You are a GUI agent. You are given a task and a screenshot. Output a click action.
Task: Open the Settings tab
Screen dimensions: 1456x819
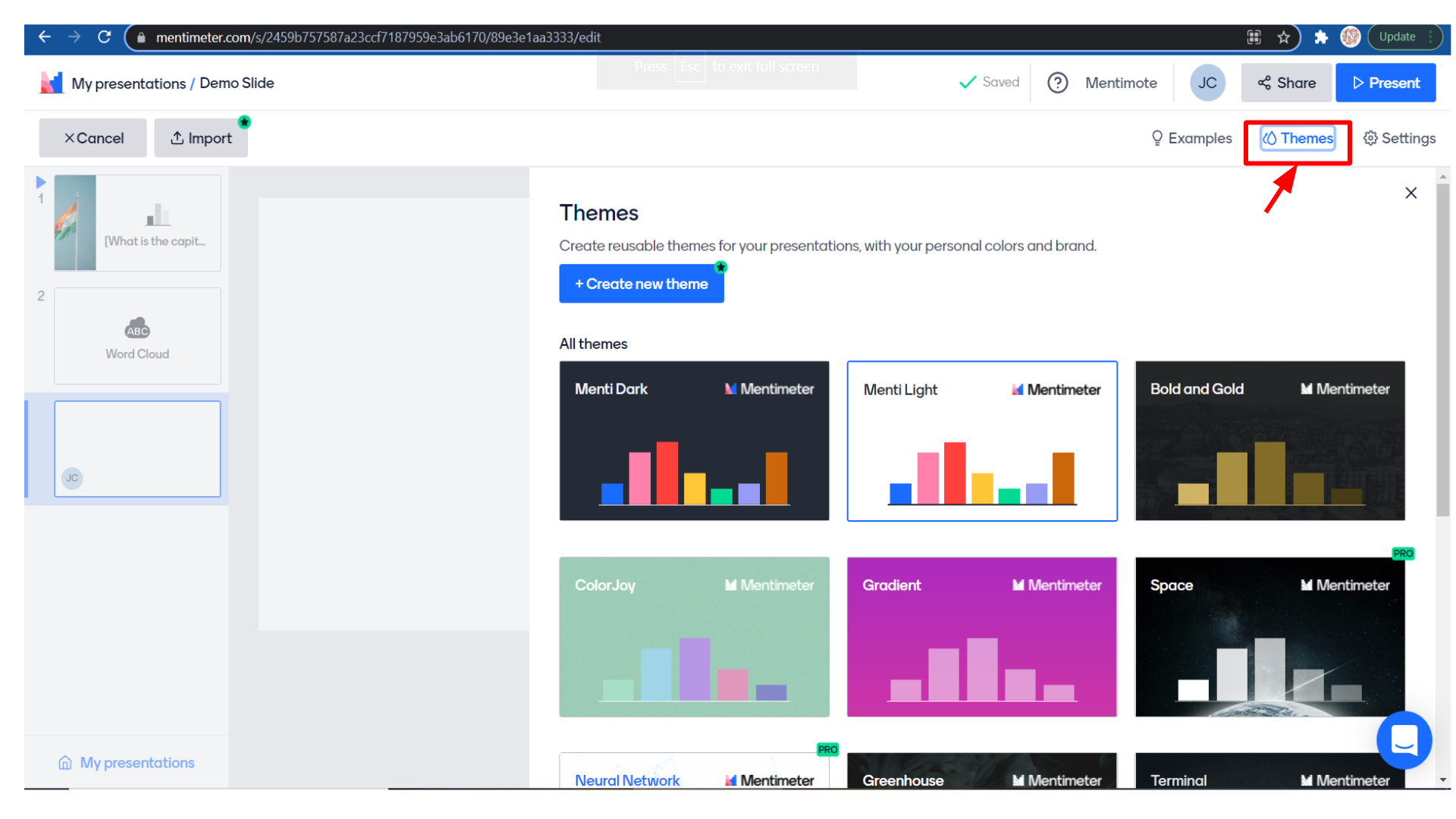pos(1399,138)
